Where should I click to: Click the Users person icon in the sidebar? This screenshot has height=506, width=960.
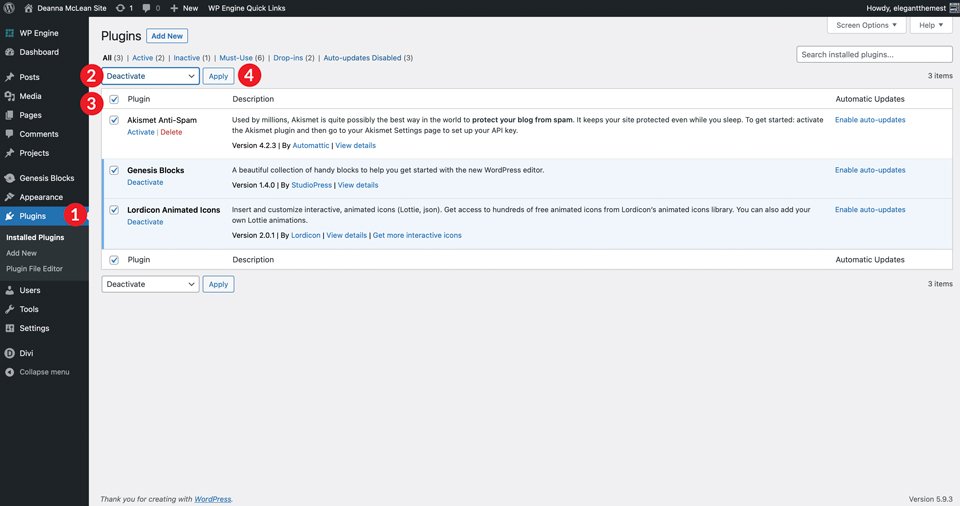(x=9, y=290)
